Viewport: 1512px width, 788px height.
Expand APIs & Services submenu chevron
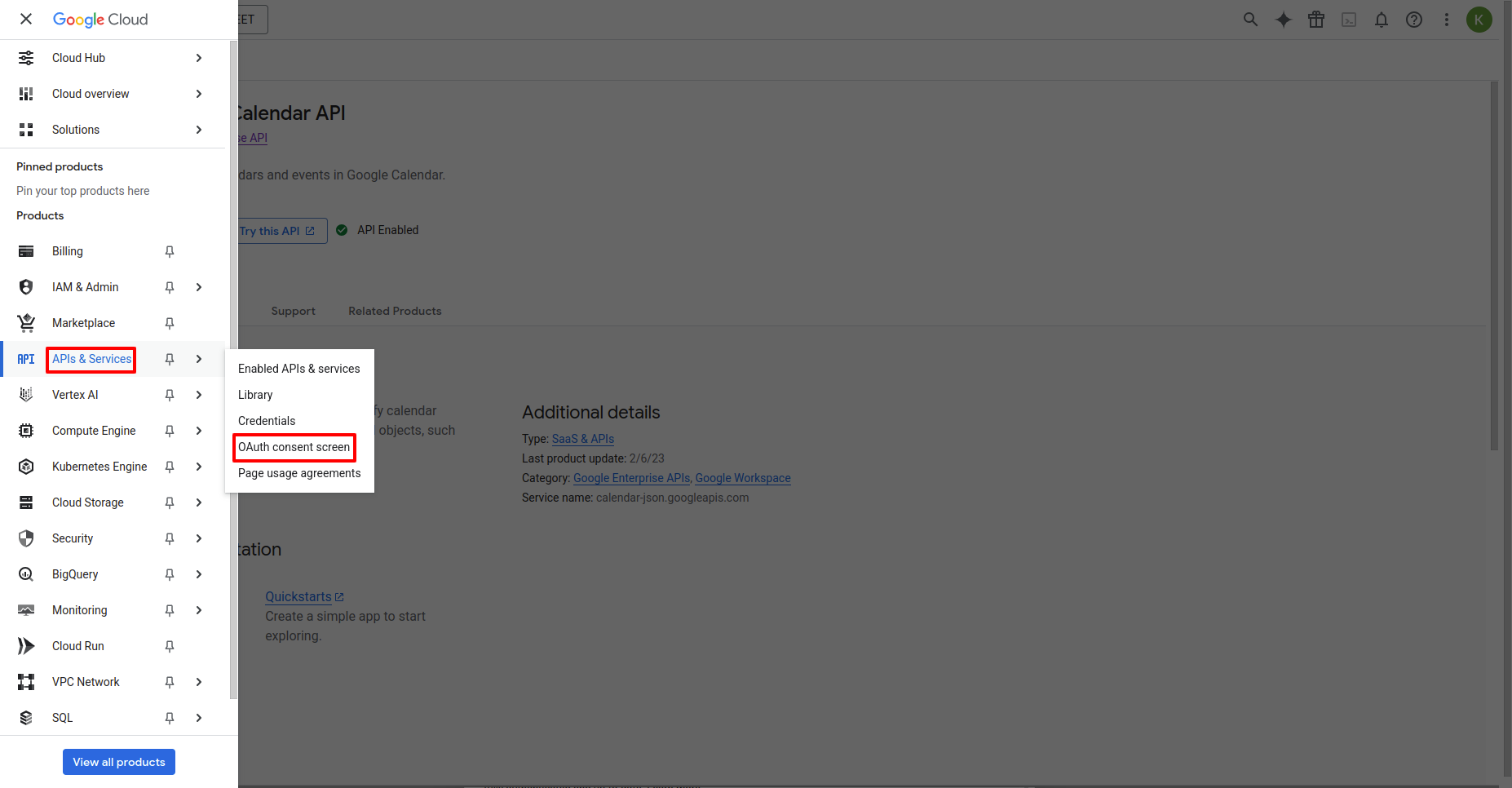click(x=199, y=359)
